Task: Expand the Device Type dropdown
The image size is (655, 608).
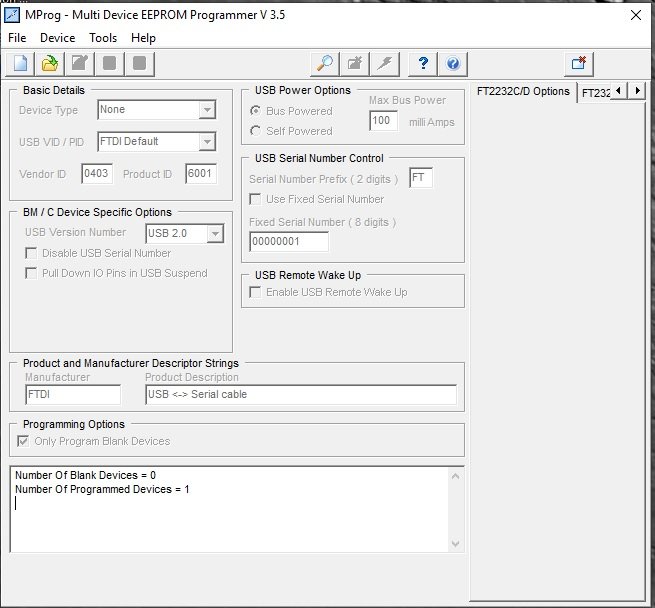Action: 208,110
